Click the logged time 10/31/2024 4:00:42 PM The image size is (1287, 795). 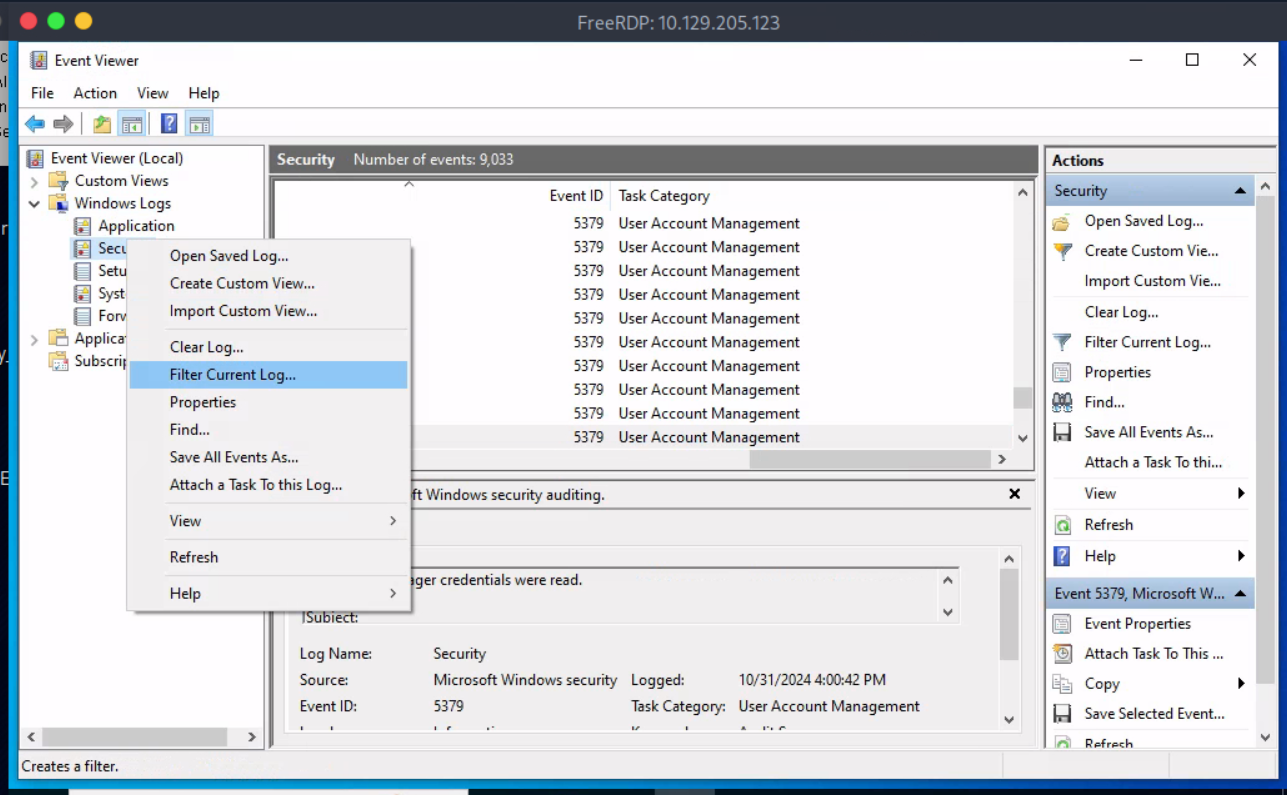pos(812,680)
